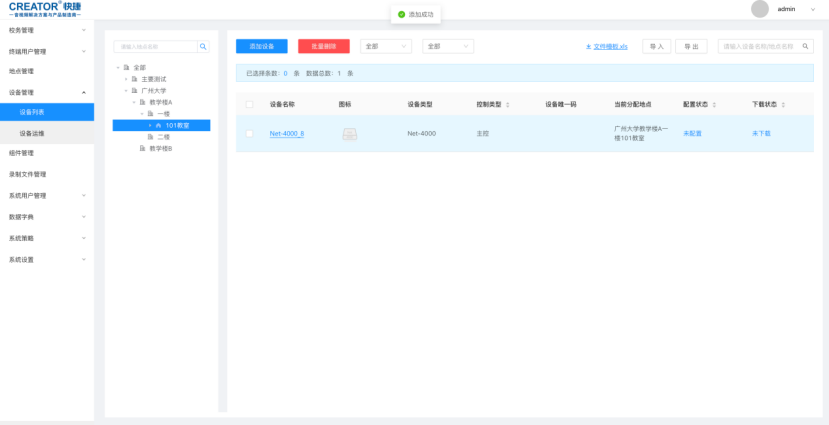829x425 pixels.
Task: Select 教学楼B in the location tree
Action: tap(161, 148)
